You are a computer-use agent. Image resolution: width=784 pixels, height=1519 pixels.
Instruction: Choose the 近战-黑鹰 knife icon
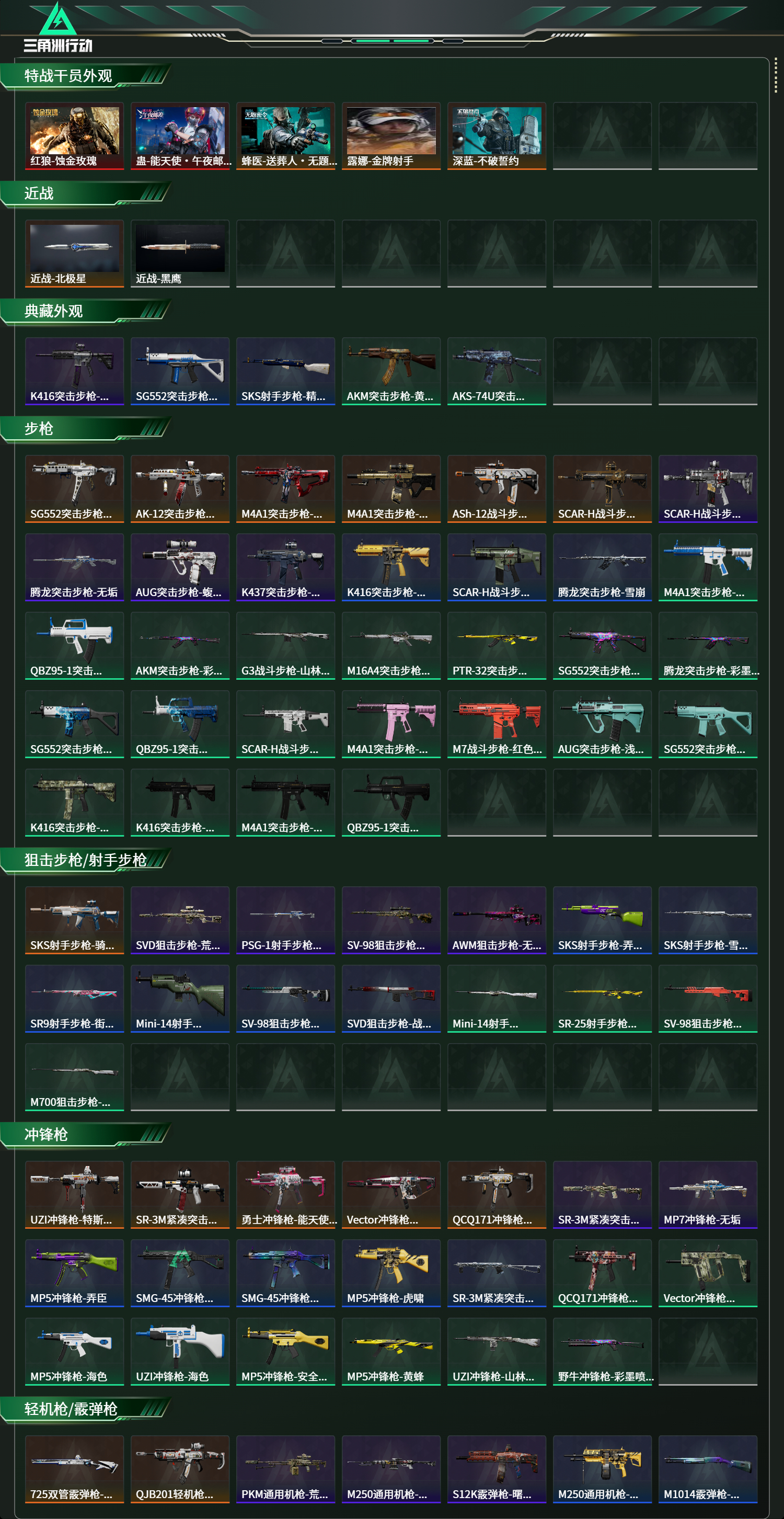(180, 254)
